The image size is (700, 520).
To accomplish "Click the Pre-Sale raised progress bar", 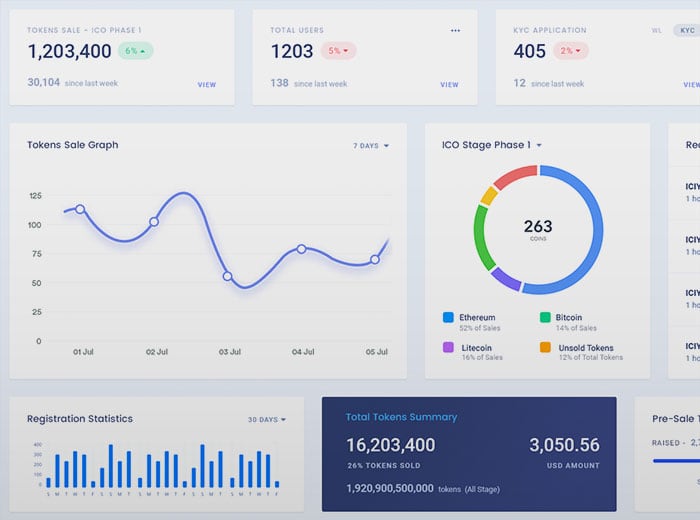I will (676, 461).
